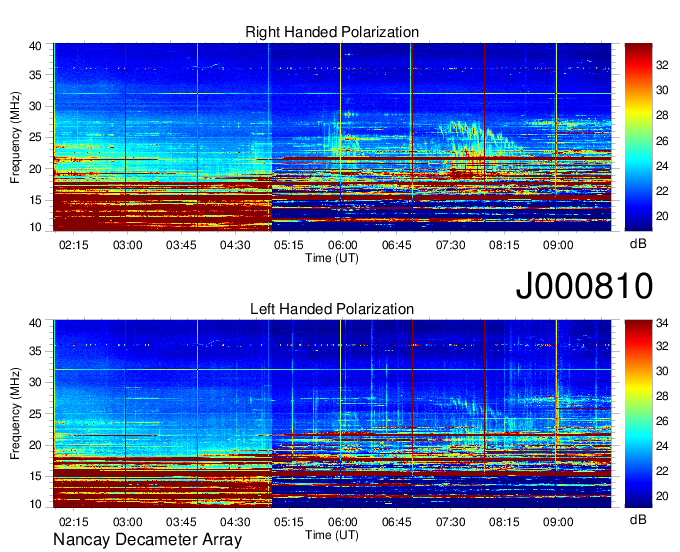This screenshot has width=680, height=552.
Task: Click 10 MHz tick on Left Handed frequency axis
Action: pos(36,503)
